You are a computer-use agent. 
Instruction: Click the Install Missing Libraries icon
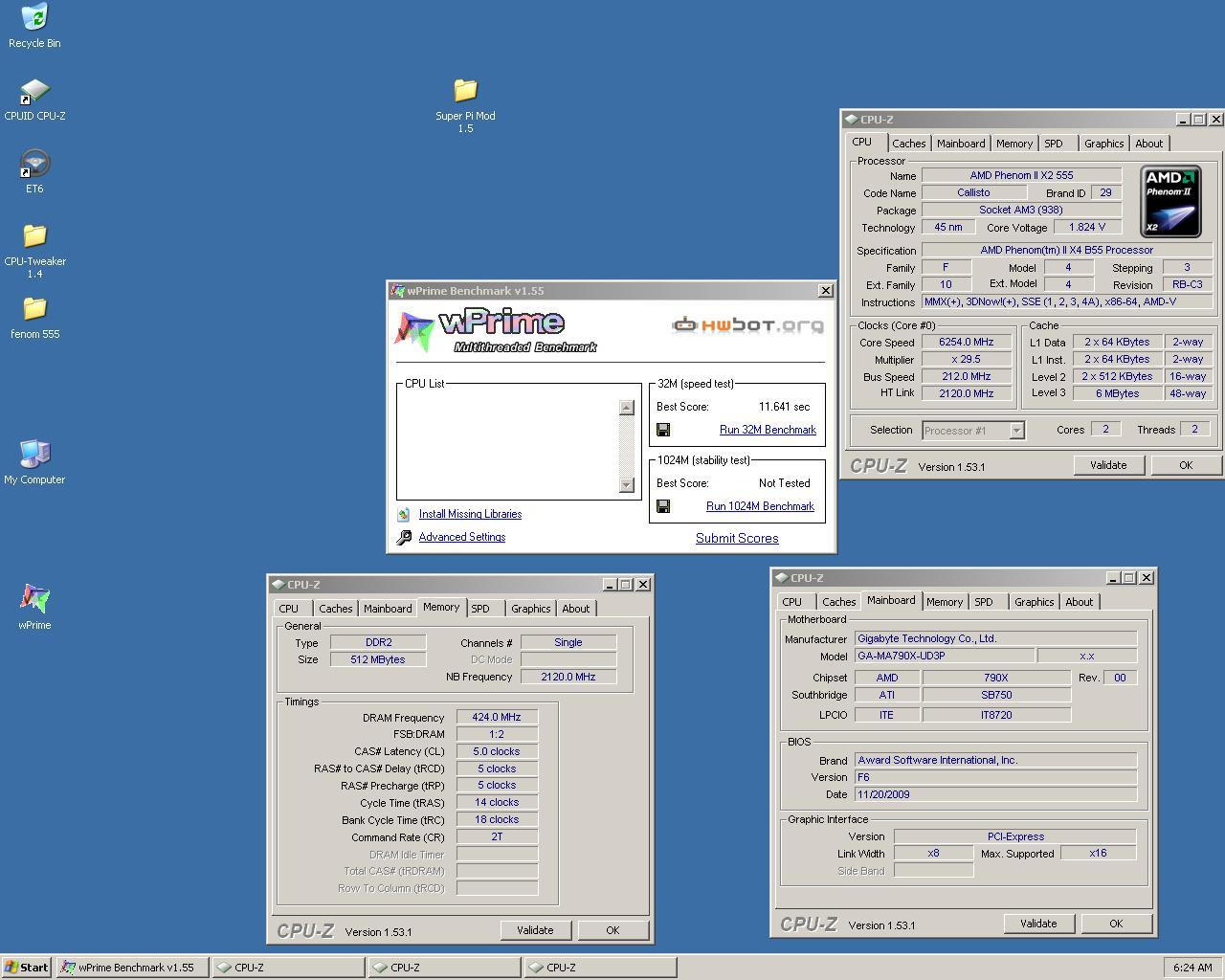(x=404, y=514)
